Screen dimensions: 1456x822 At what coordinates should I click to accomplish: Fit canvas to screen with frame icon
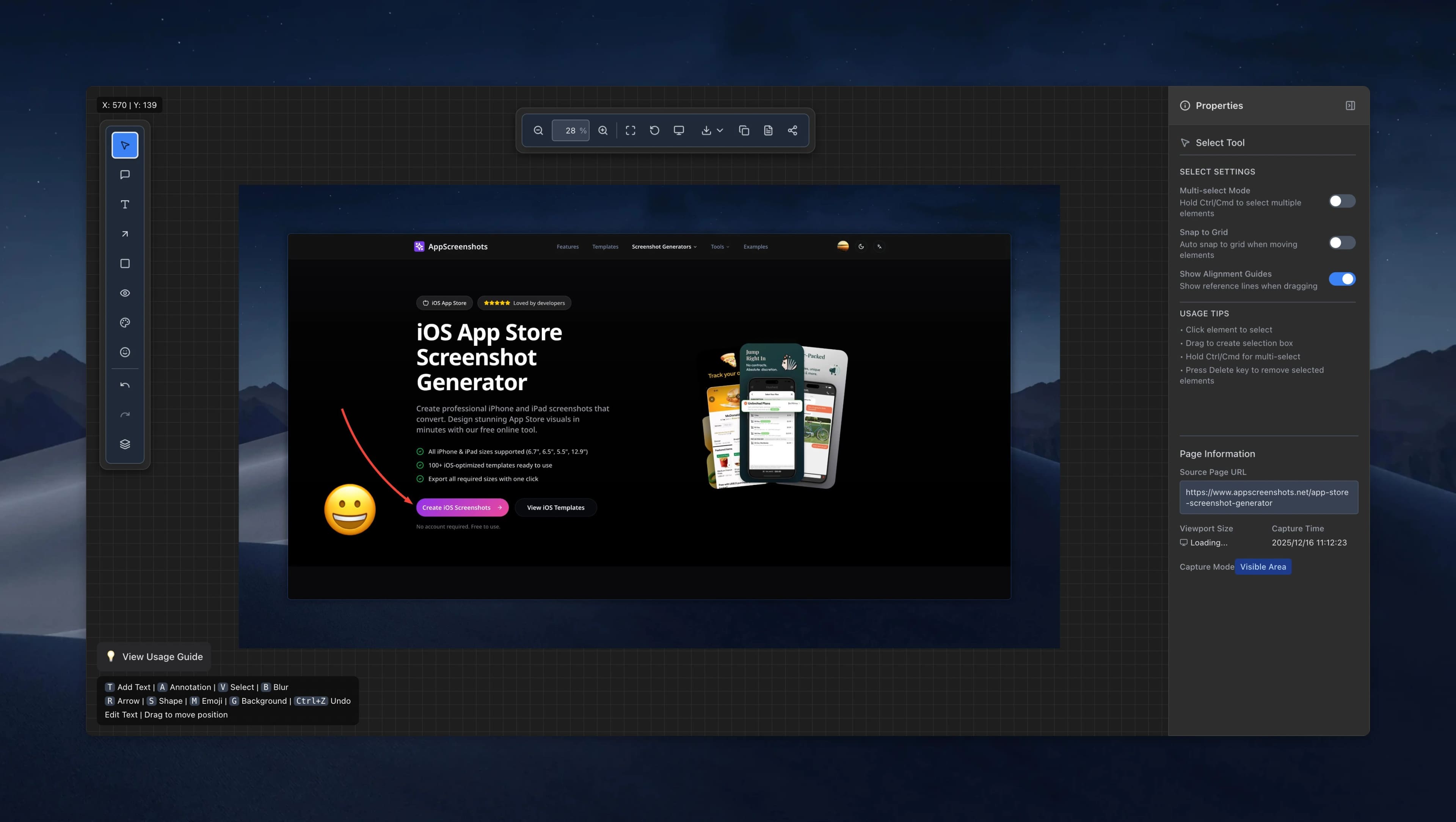click(x=630, y=130)
